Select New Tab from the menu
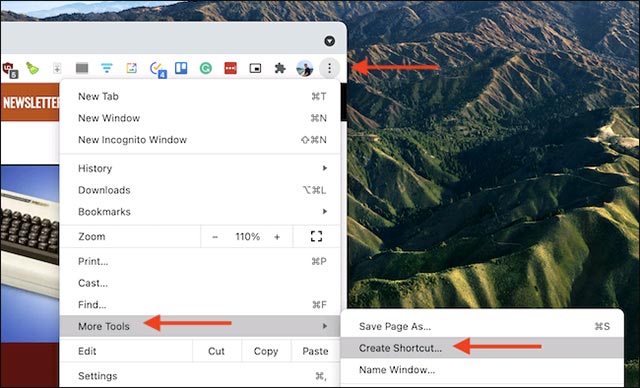 [200, 97]
